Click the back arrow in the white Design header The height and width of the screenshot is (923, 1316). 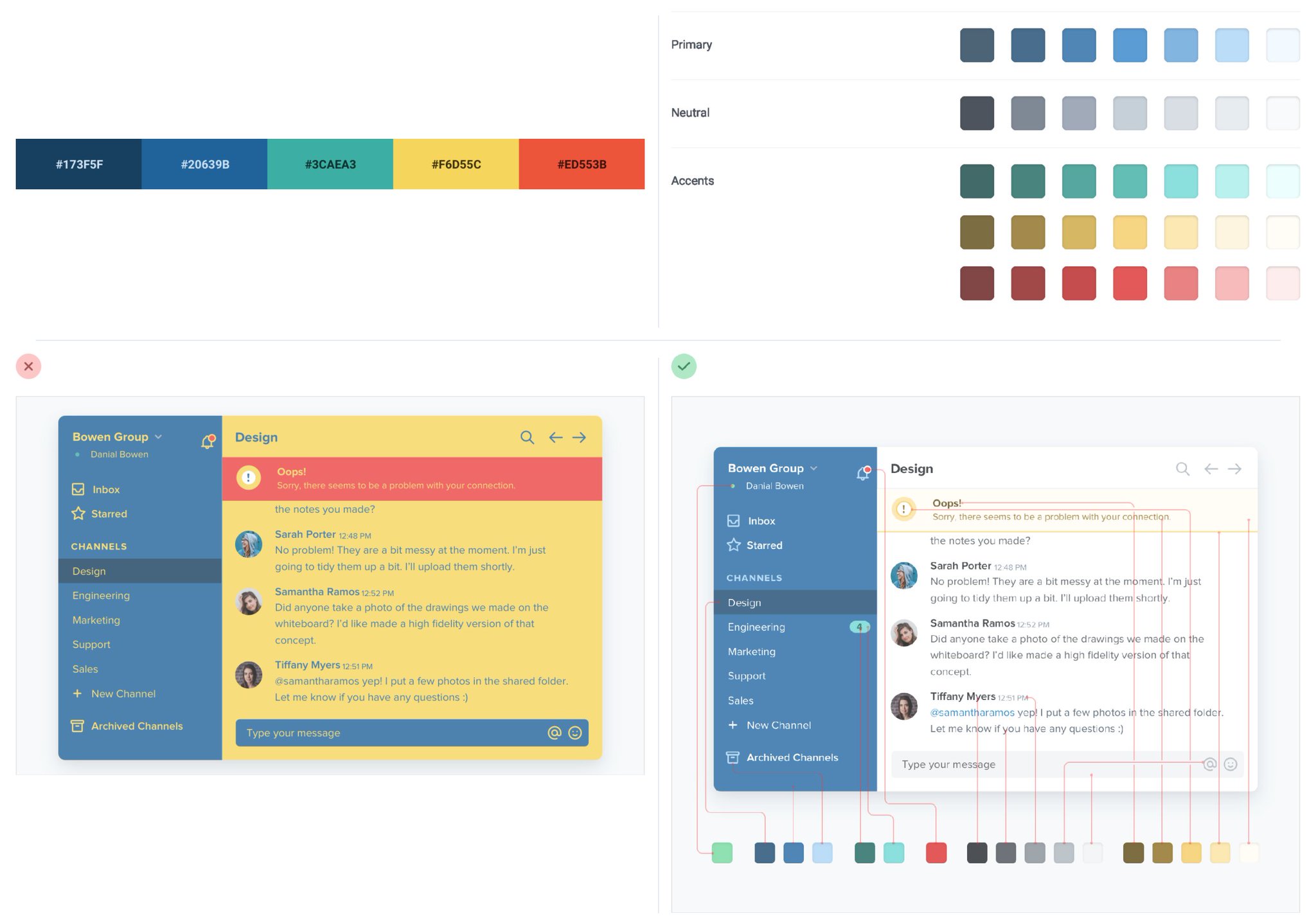(x=1211, y=469)
